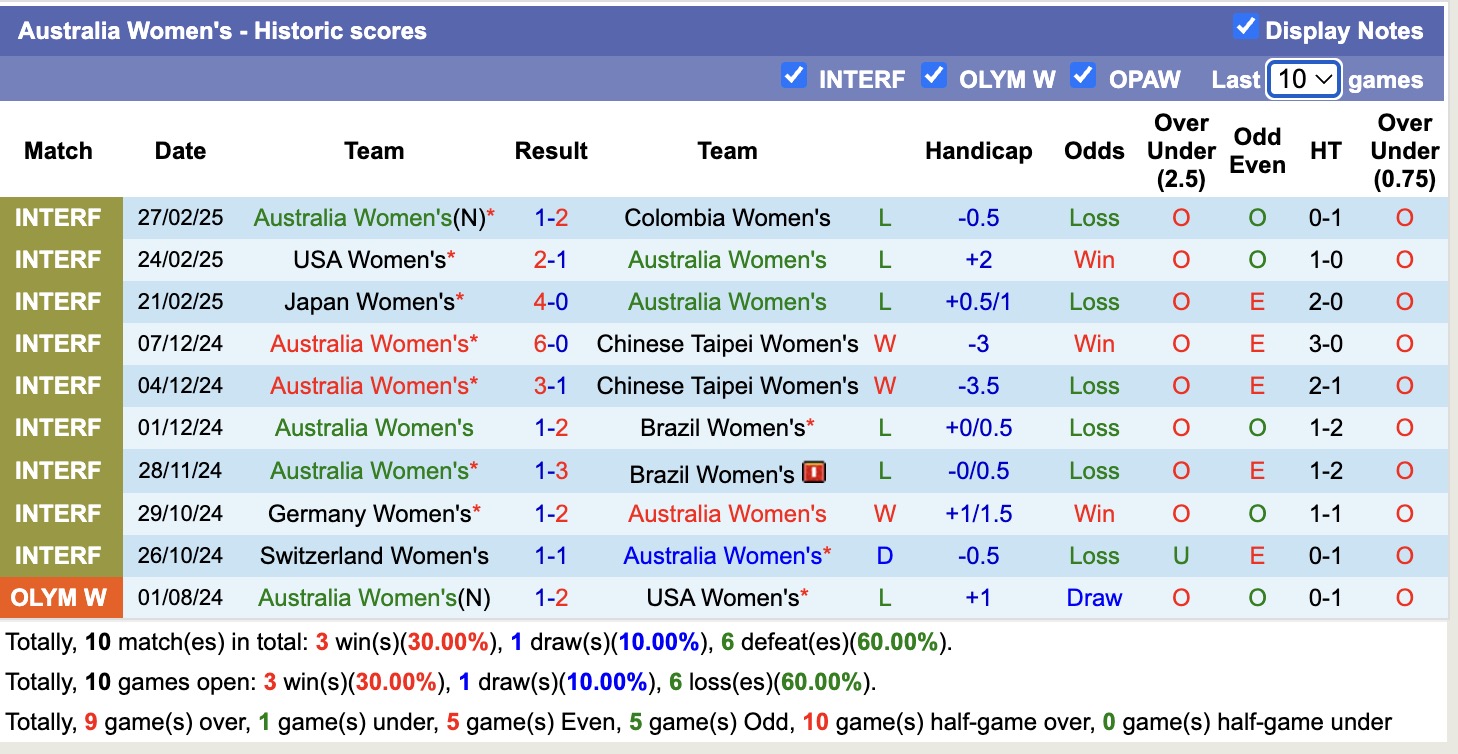Toggle the Display Notes checkbox
Screen dimensions: 1458x754
[x=1245, y=27]
